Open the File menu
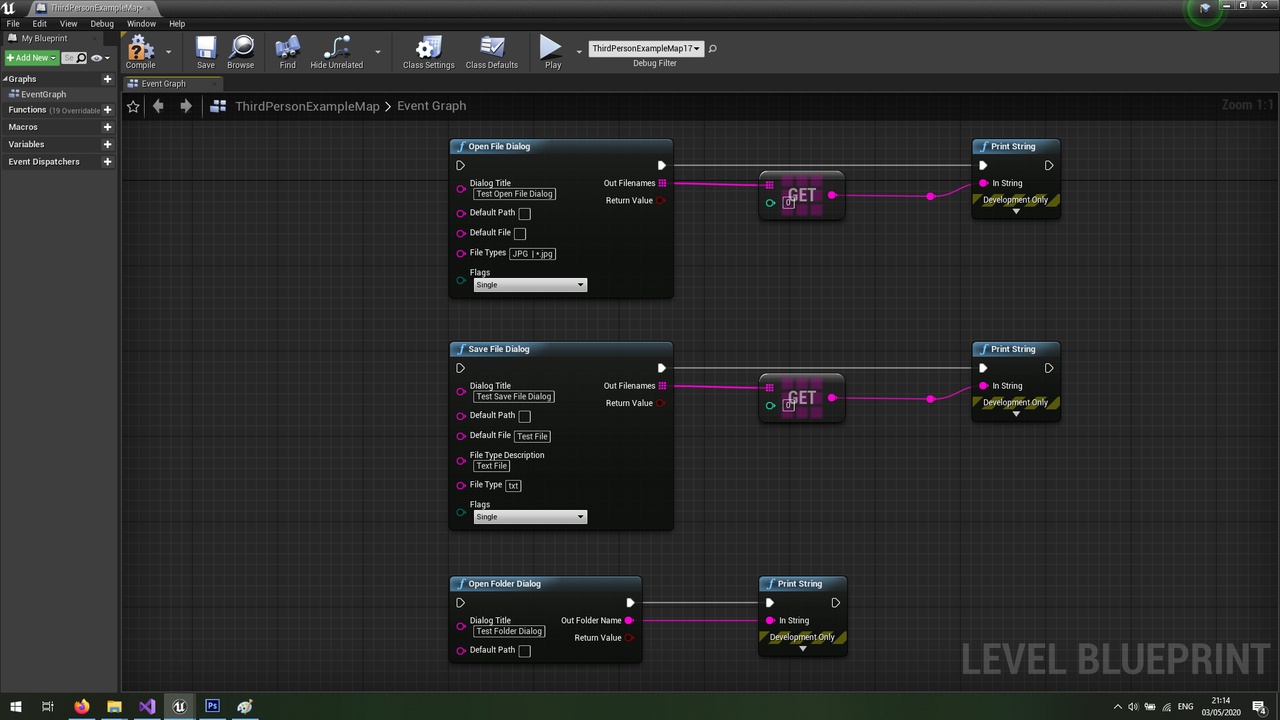The image size is (1280, 720). pos(13,23)
